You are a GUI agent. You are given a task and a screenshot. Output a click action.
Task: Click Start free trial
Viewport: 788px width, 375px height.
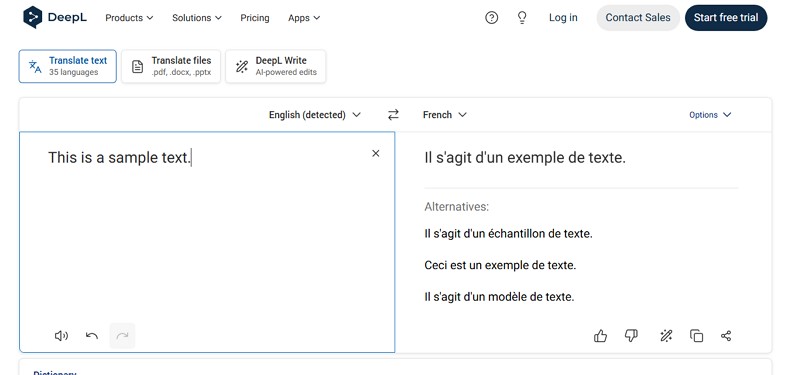(x=726, y=18)
